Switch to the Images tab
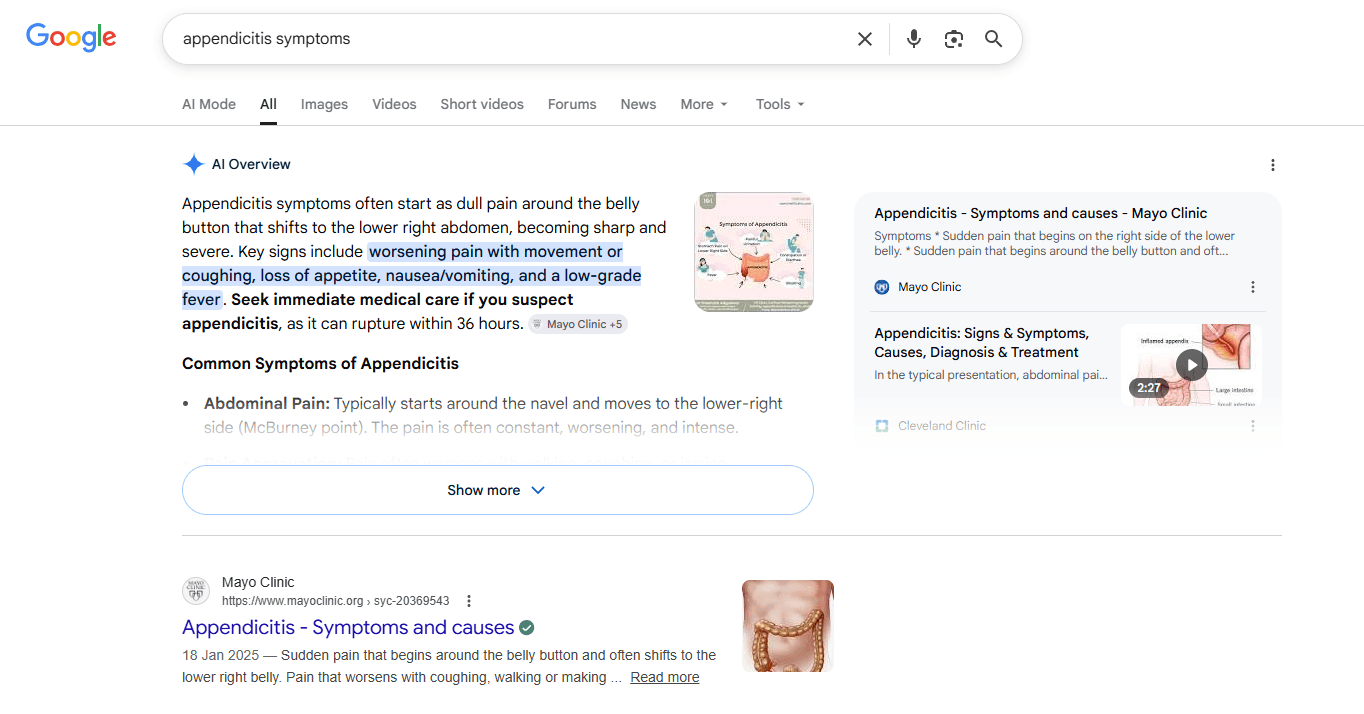The height and width of the screenshot is (714, 1364). (324, 104)
